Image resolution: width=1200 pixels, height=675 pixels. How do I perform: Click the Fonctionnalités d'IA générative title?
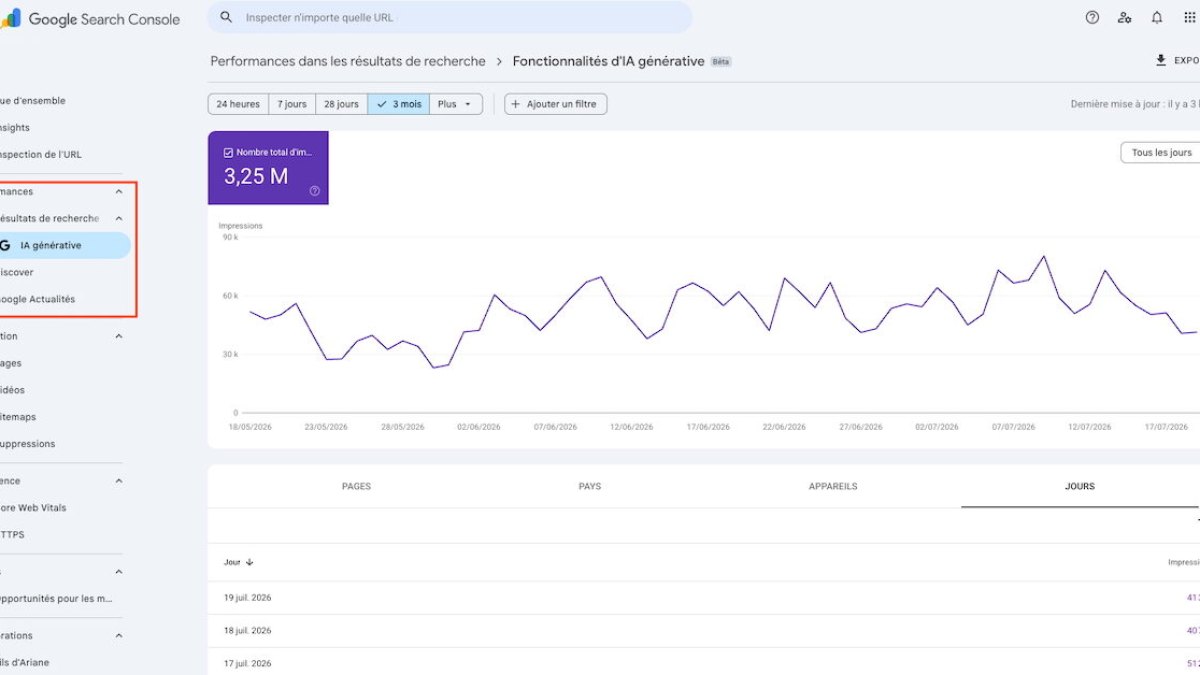(x=608, y=61)
